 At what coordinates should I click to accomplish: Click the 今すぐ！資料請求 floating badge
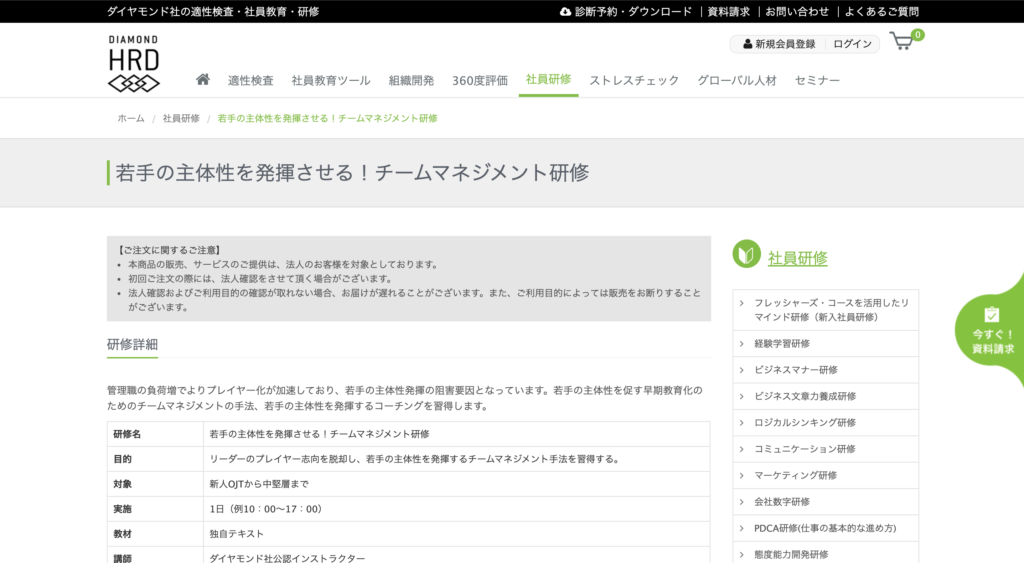(x=991, y=330)
